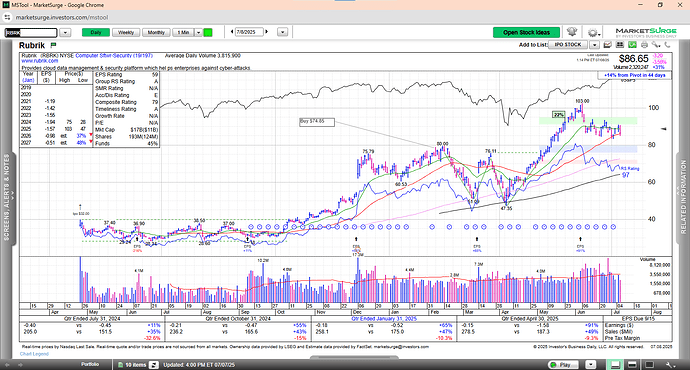690x370 pixels.
Task: Select the full-screen layout icon in bottom bar
Action: 649,365
